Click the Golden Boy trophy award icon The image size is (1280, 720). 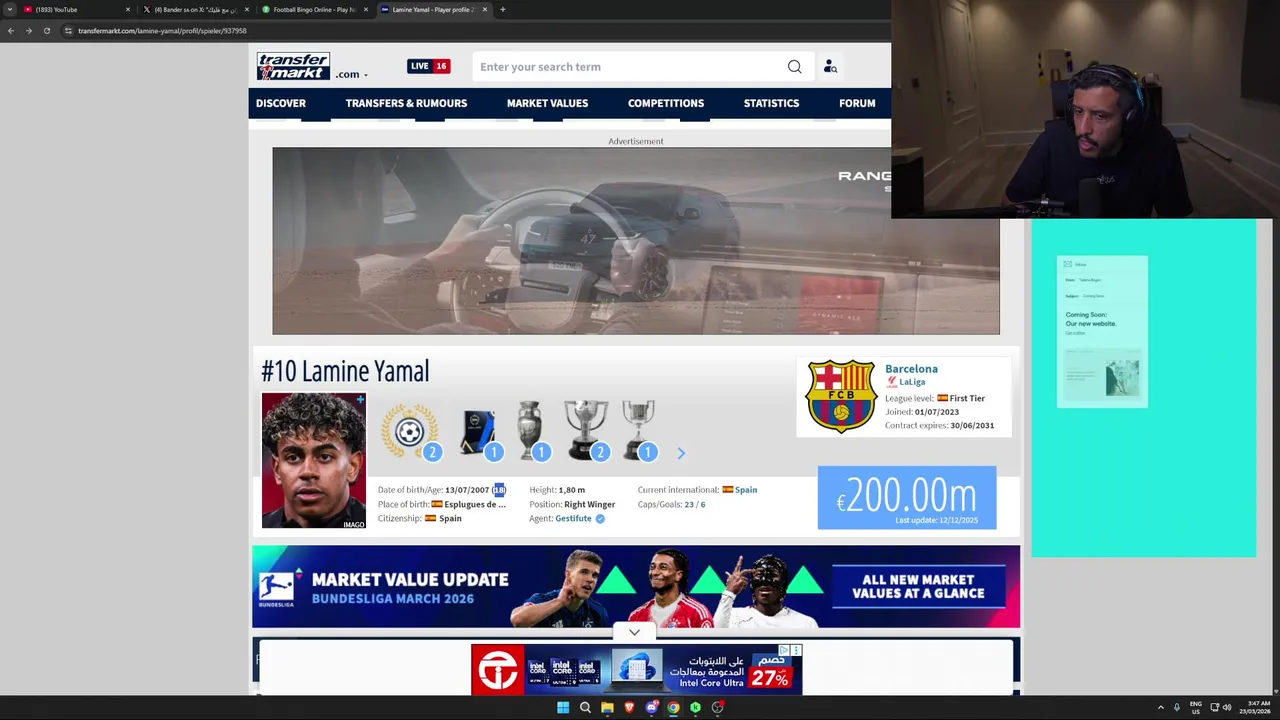(x=479, y=432)
